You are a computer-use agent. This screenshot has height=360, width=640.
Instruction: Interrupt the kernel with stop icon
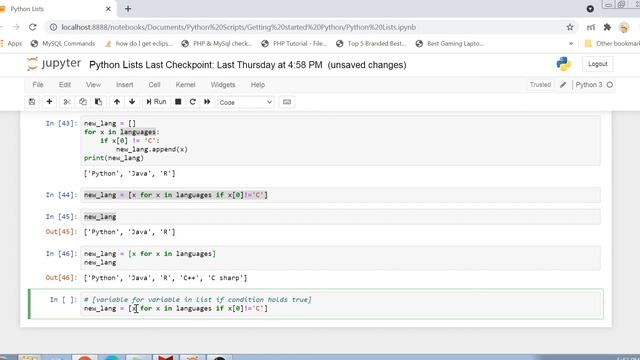click(178, 102)
